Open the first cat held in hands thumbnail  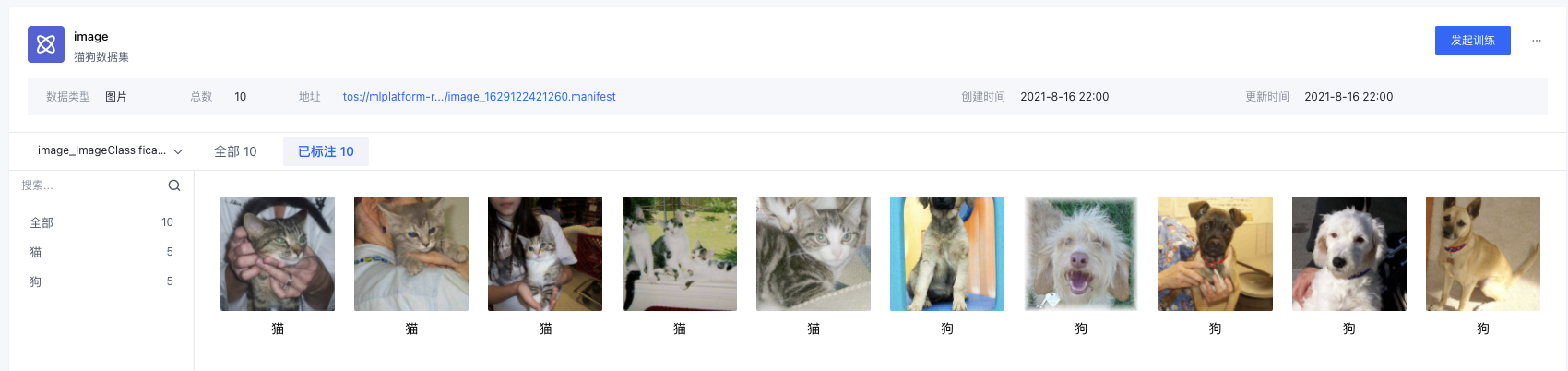(278, 254)
